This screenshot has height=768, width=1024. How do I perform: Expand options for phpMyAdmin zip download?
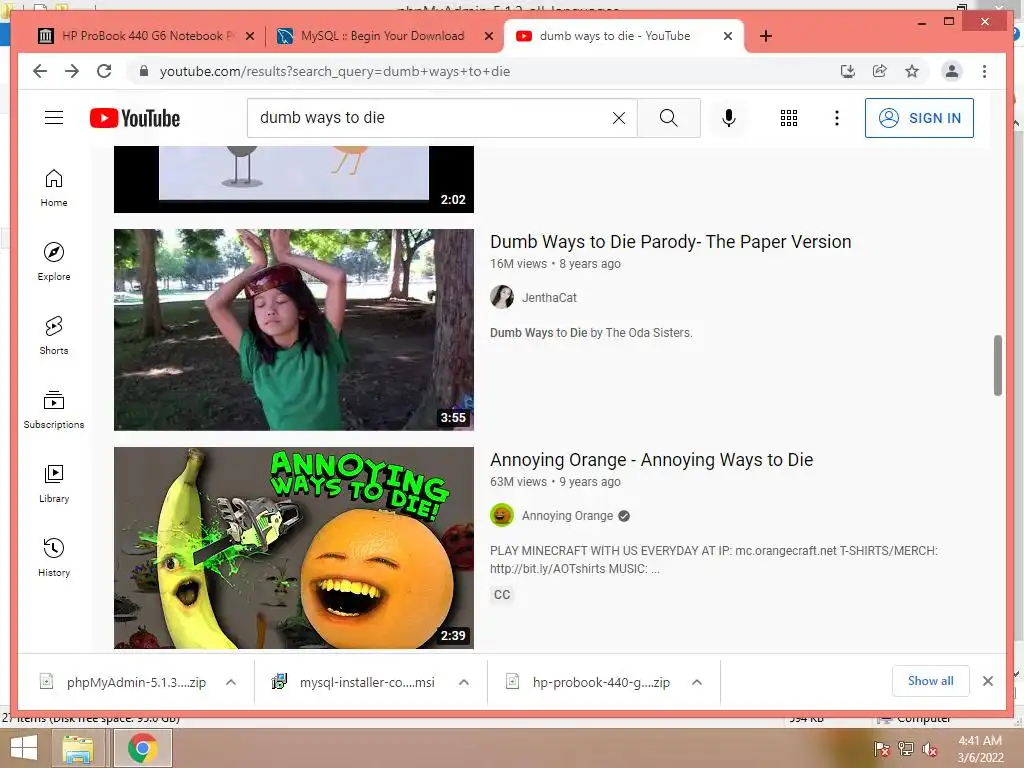point(231,682)
